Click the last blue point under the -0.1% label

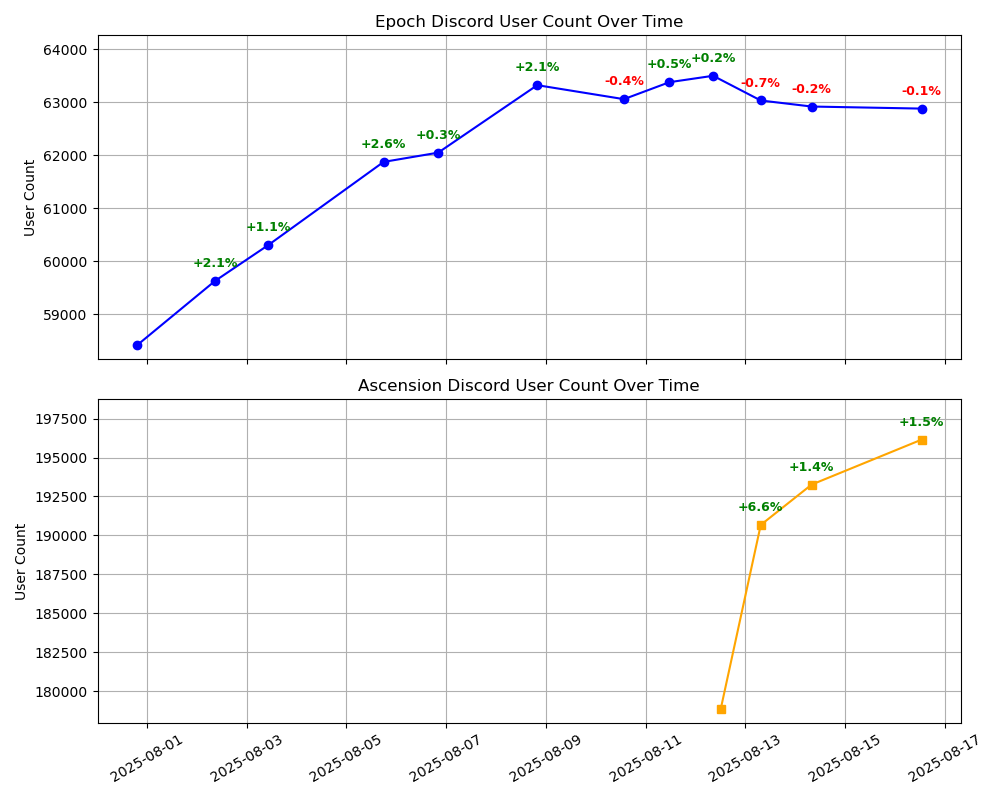(x=922, y=109)
